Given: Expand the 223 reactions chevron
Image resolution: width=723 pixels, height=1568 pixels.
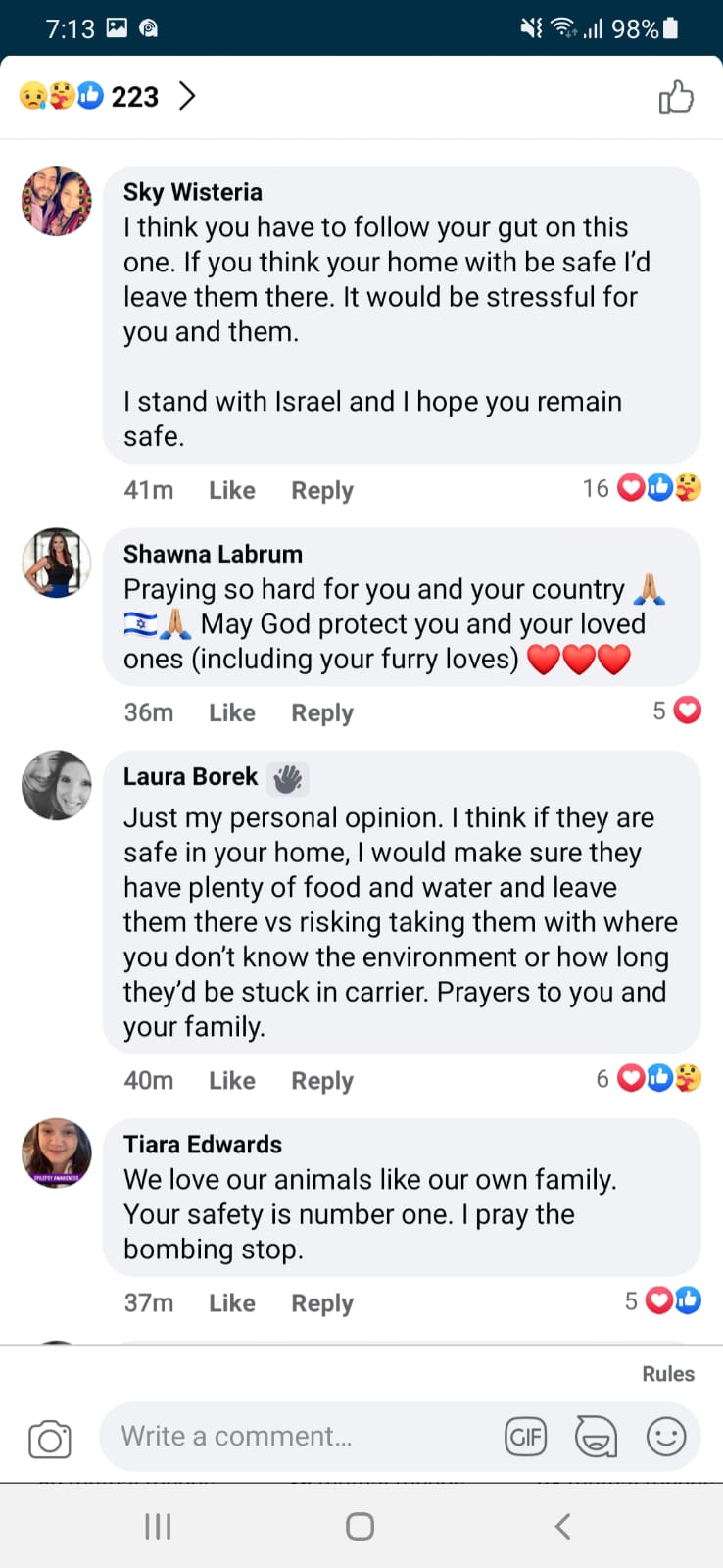Looking at the screenshot, I should click(x=187, y=96).
